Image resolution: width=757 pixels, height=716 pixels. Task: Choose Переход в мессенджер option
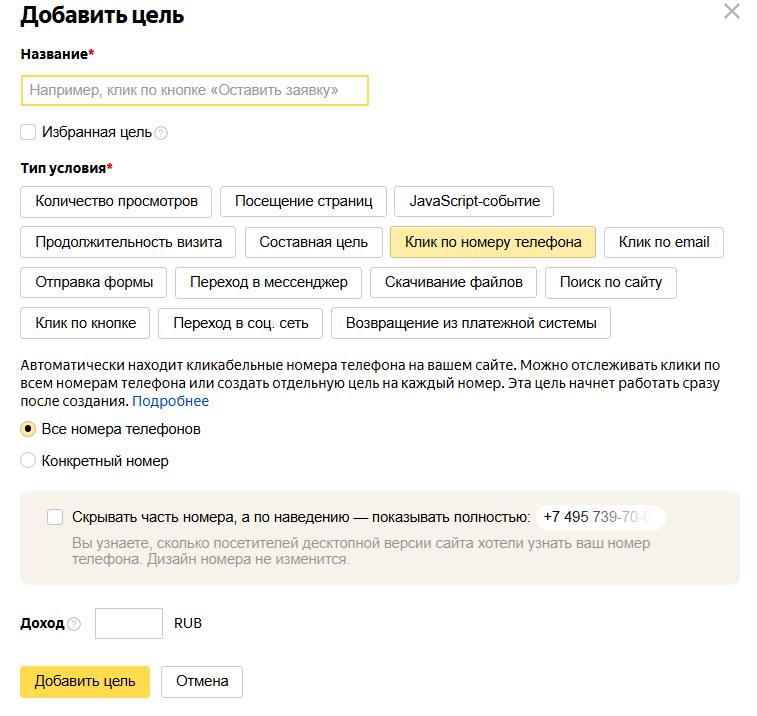(268, 282)
